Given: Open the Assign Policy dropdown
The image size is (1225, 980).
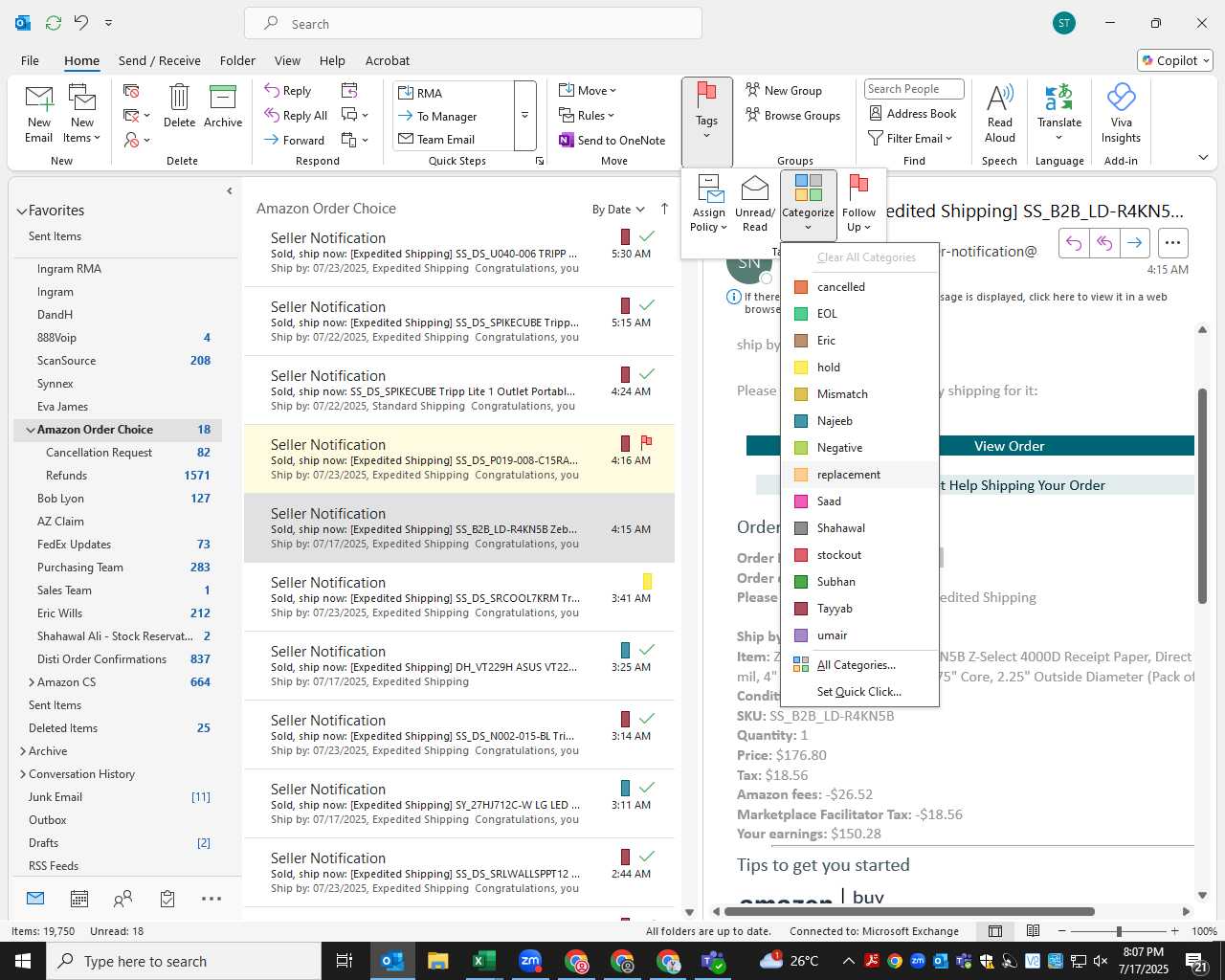Looking at the screenshot, I should point(709,204).
